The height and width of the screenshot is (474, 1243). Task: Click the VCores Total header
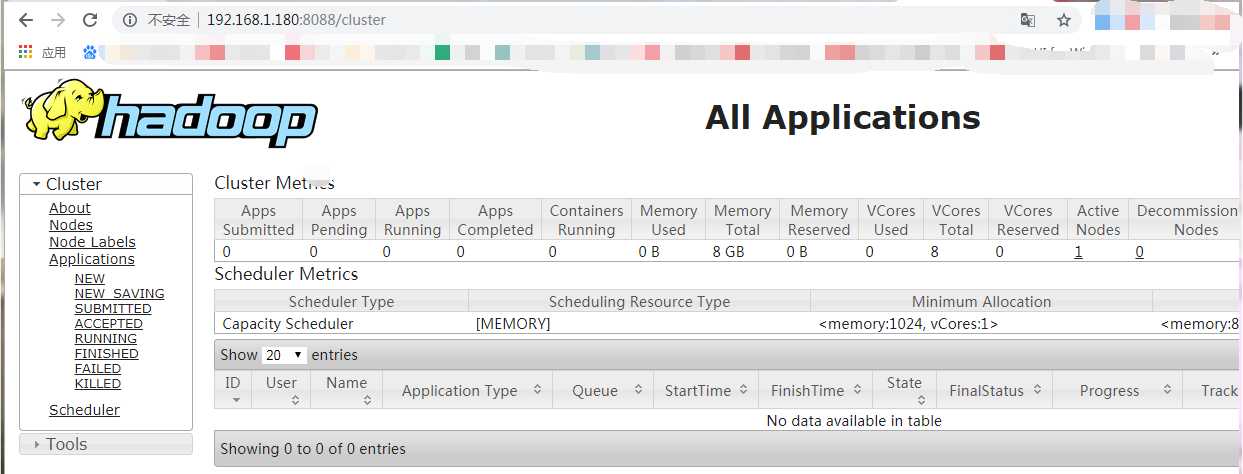956,220
